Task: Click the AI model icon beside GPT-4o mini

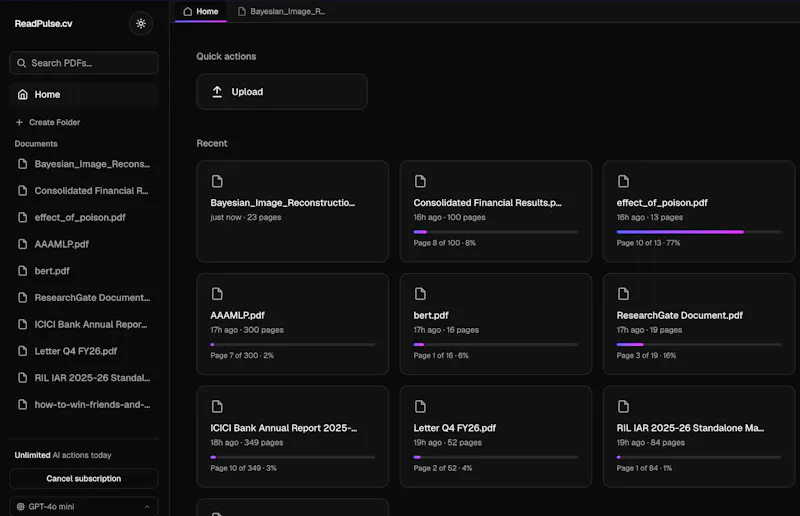Action: point(20,507)
